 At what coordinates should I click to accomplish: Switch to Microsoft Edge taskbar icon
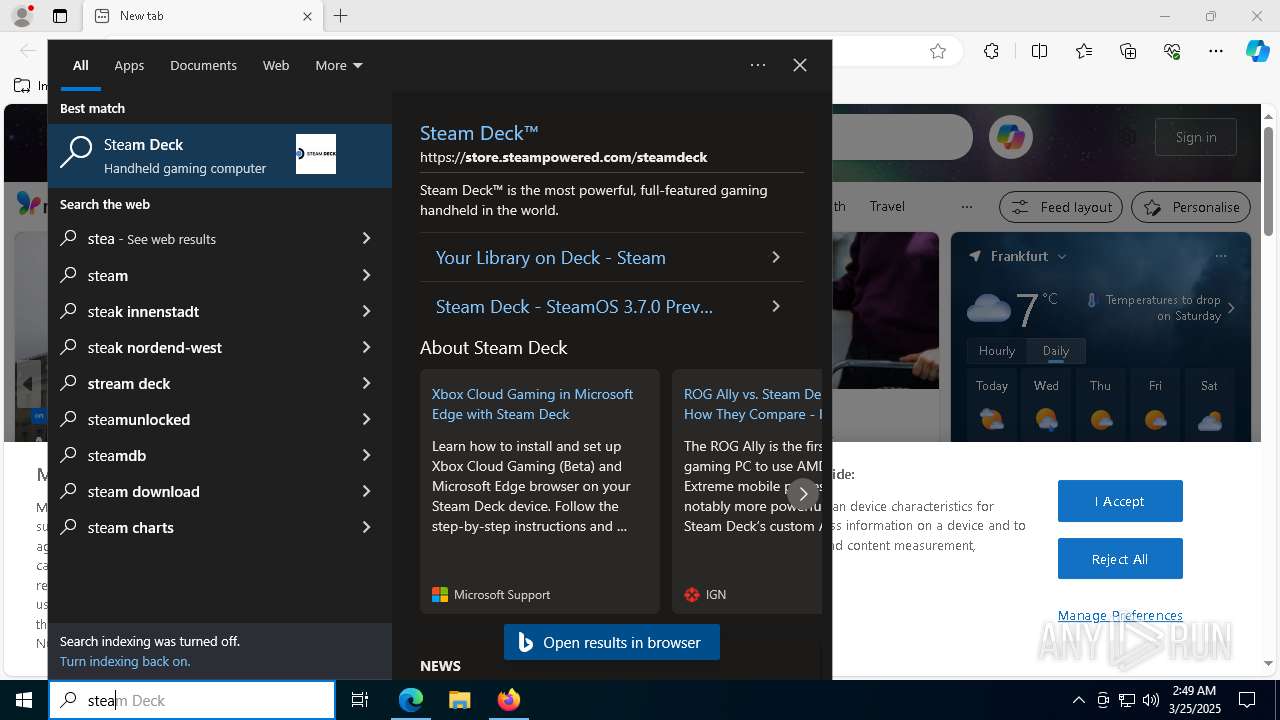(x=411, y=700)
